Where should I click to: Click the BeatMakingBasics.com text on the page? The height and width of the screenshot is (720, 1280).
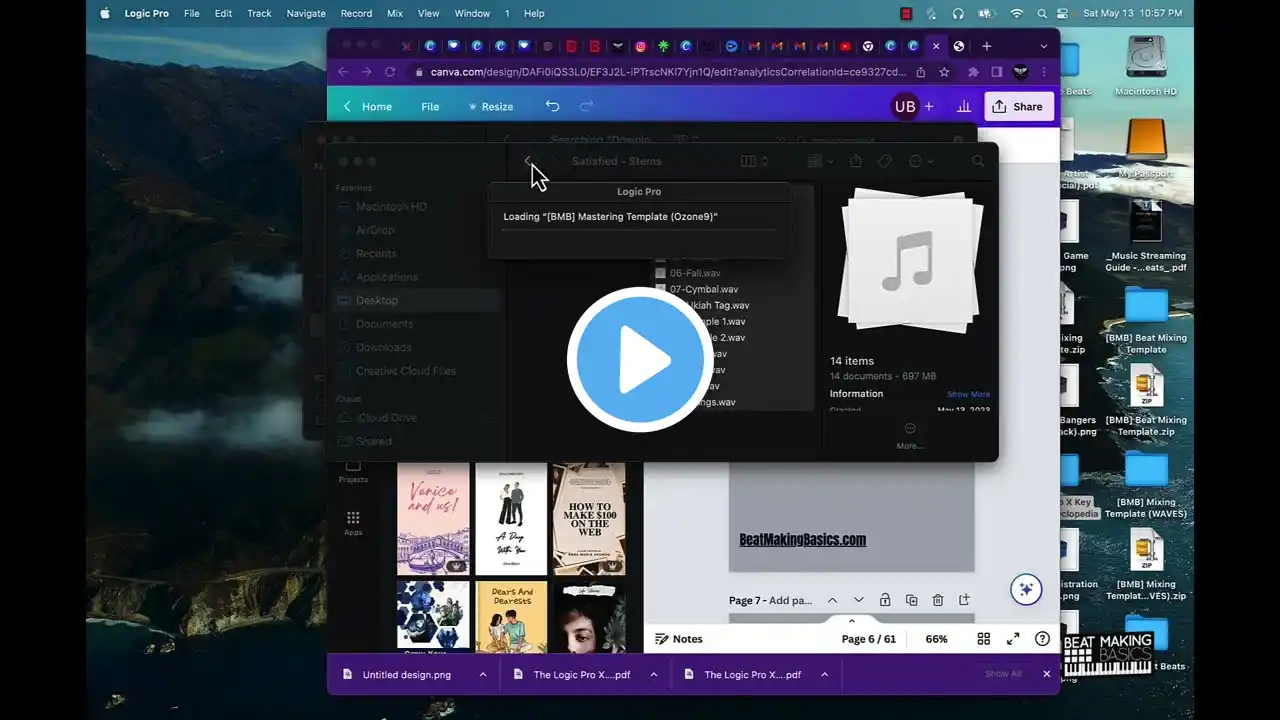[803, 540]
